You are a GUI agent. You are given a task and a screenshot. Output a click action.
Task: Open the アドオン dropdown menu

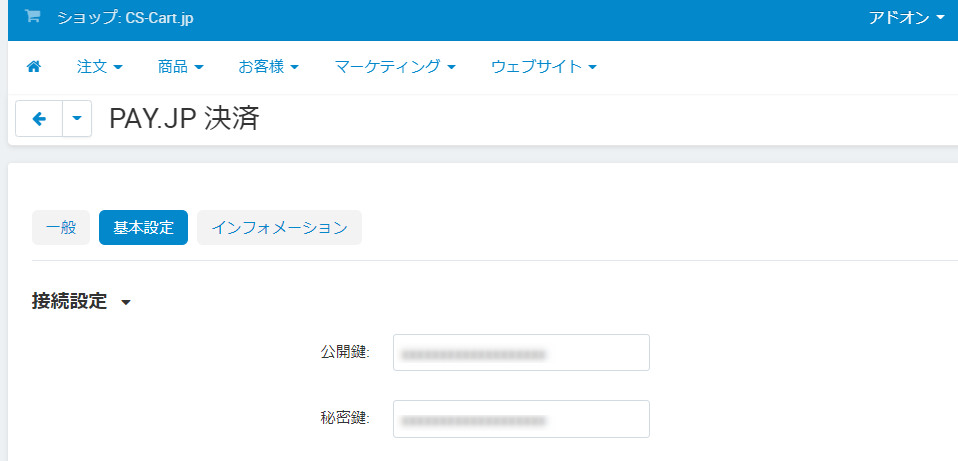907,17
